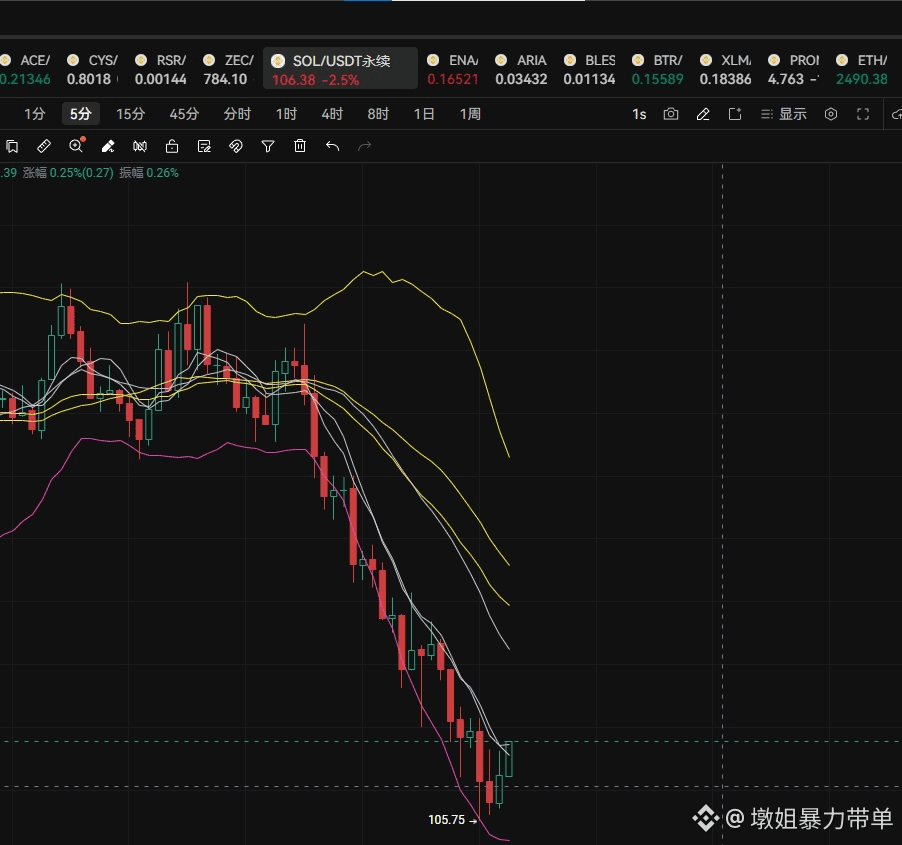Toggle the lock drawings padlock icon

[171, 146]
